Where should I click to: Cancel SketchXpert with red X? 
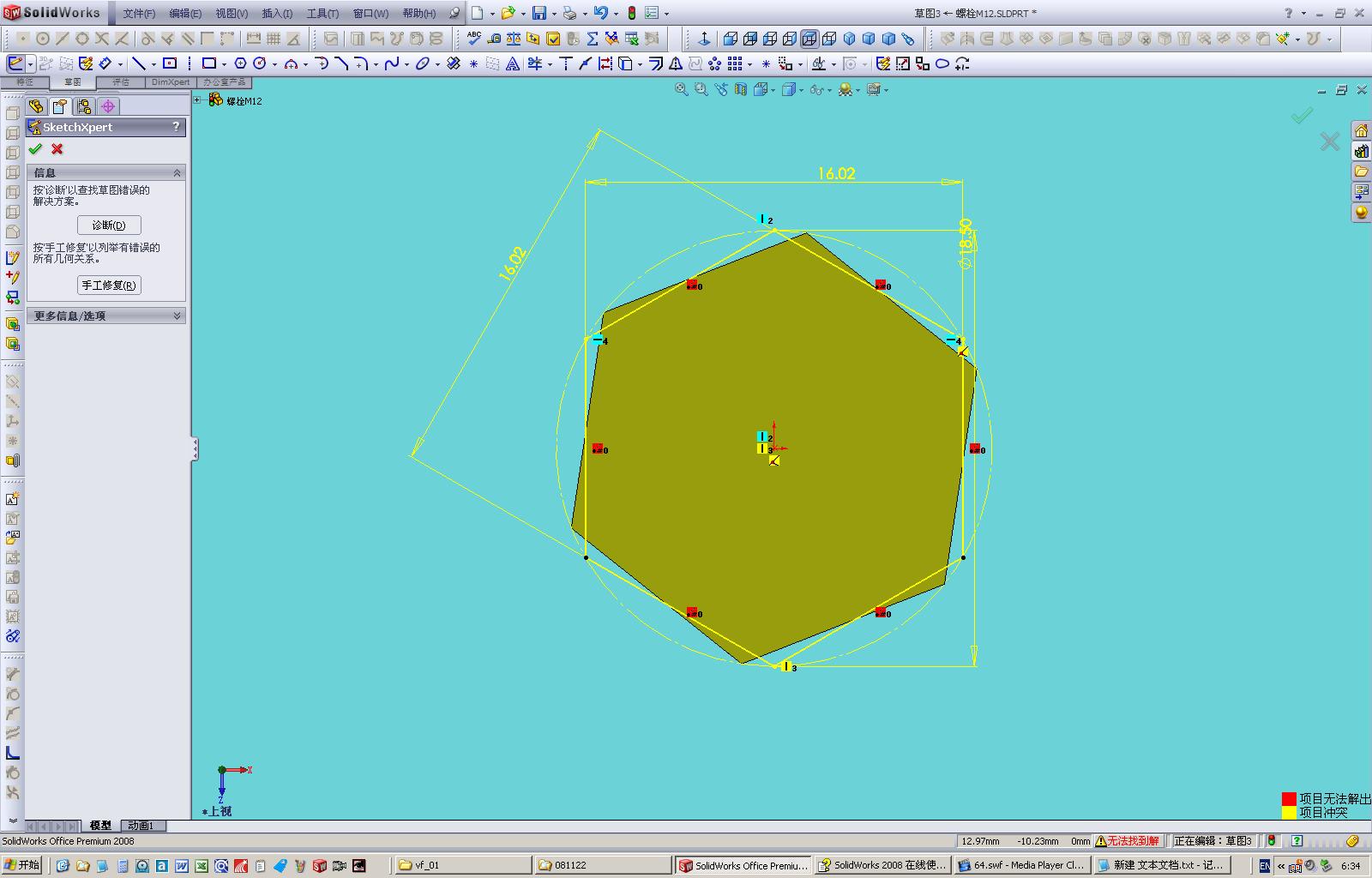[x=57, y=149]
